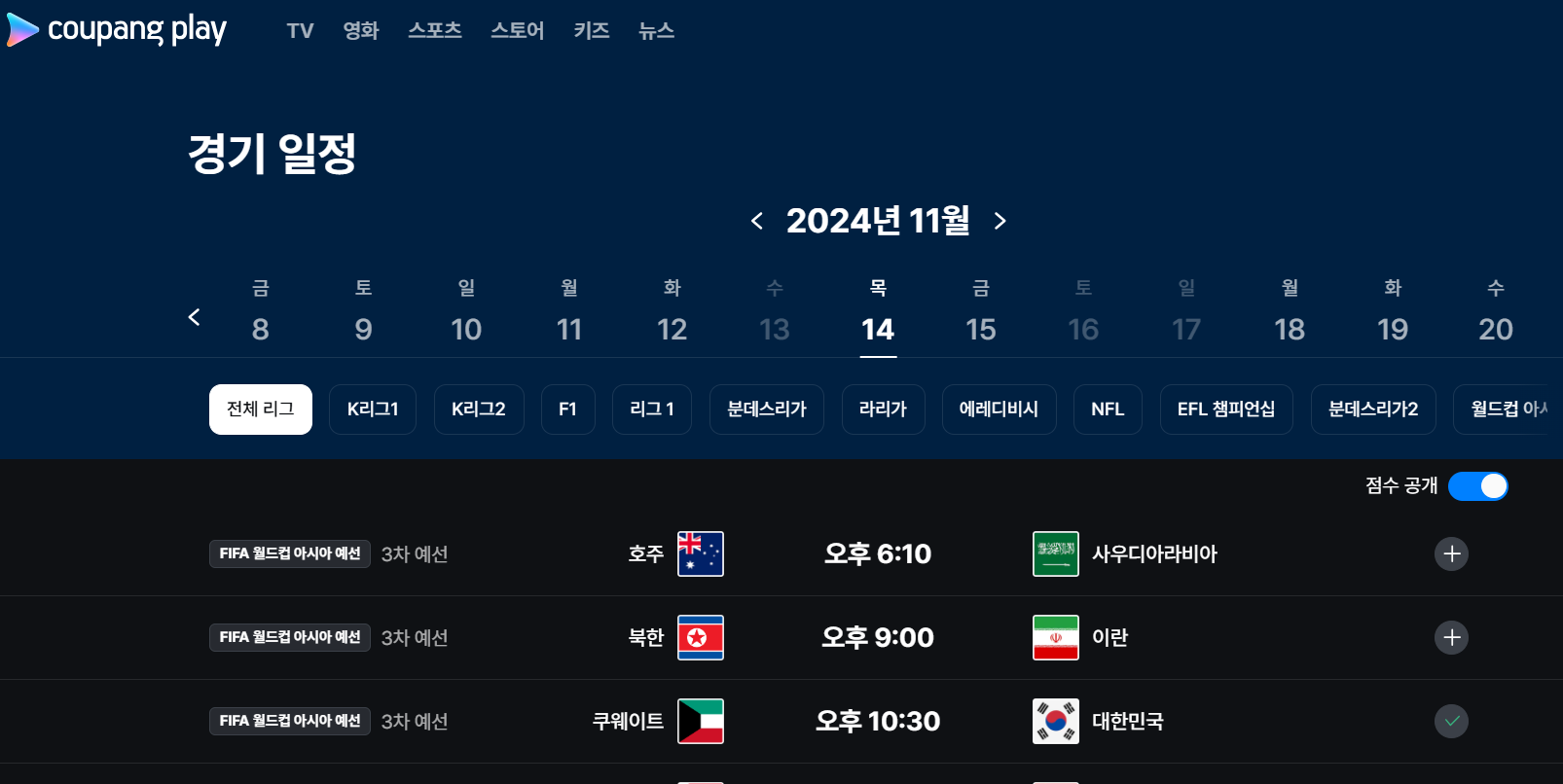The height and width of the screenshot is (784, 1563).
Task: Switch to the 키즈 section
Action: (592, 30)
